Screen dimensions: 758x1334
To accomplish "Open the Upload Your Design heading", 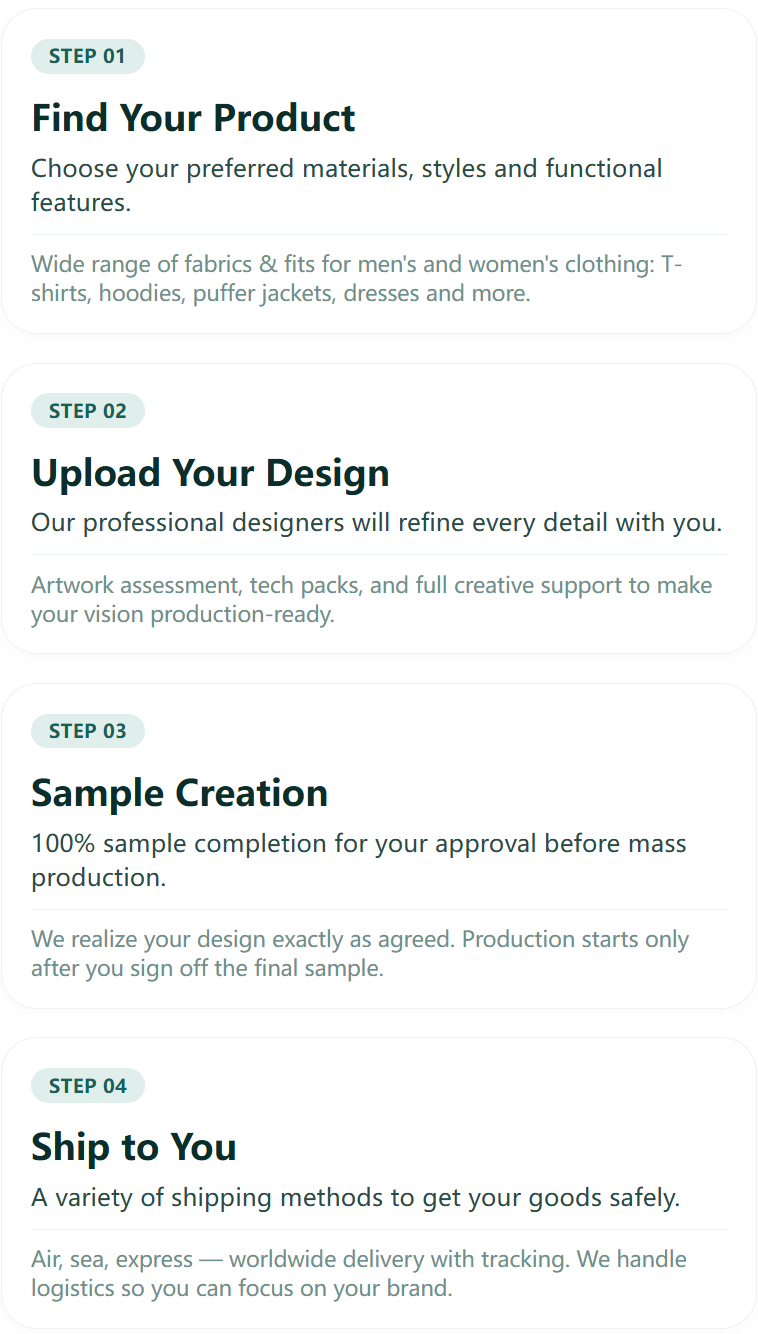I will point(210,473).
